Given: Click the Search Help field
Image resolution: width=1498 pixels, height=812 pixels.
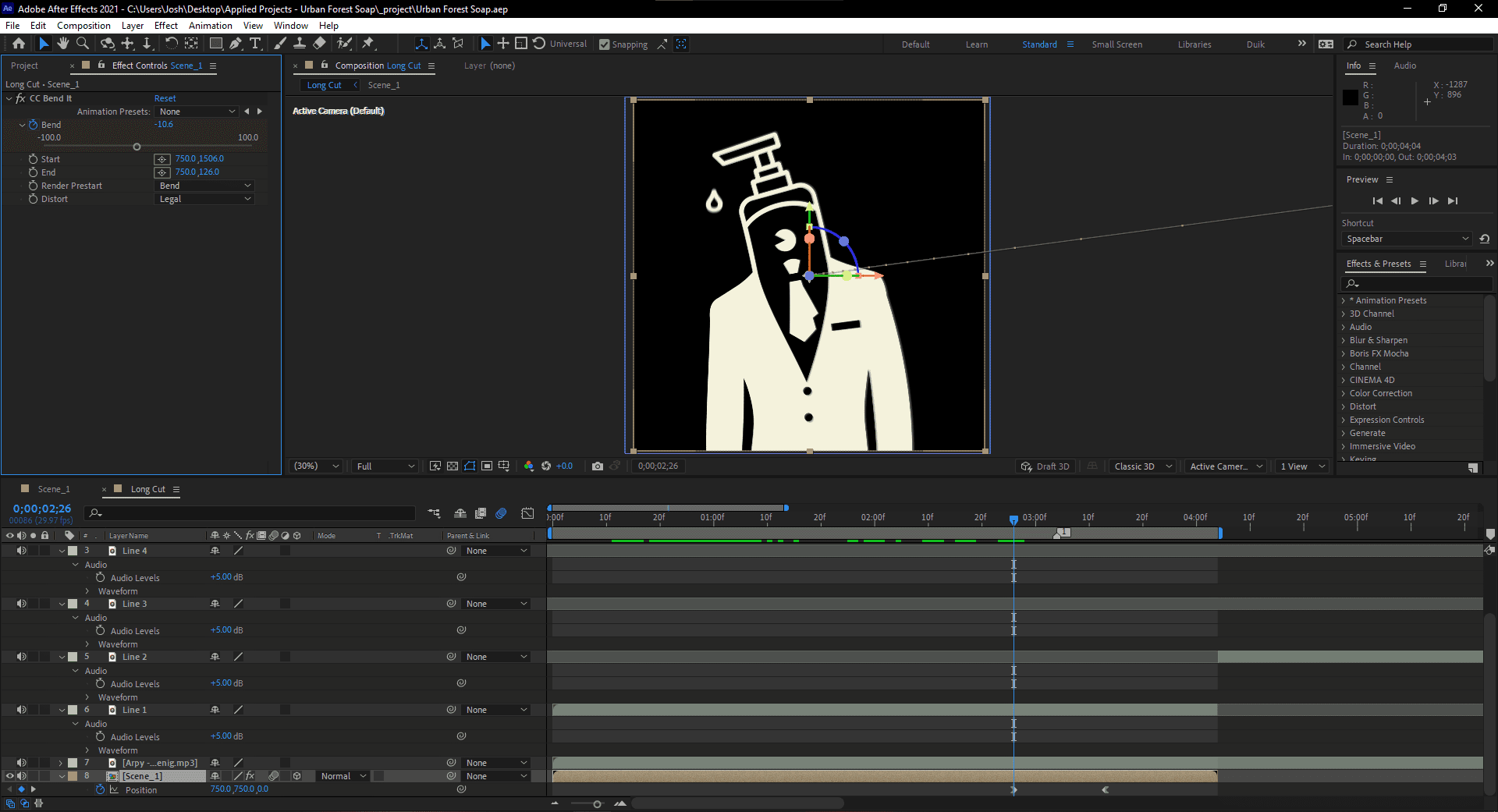Looking at the screenshot, I should click(x=1420, y=44).
